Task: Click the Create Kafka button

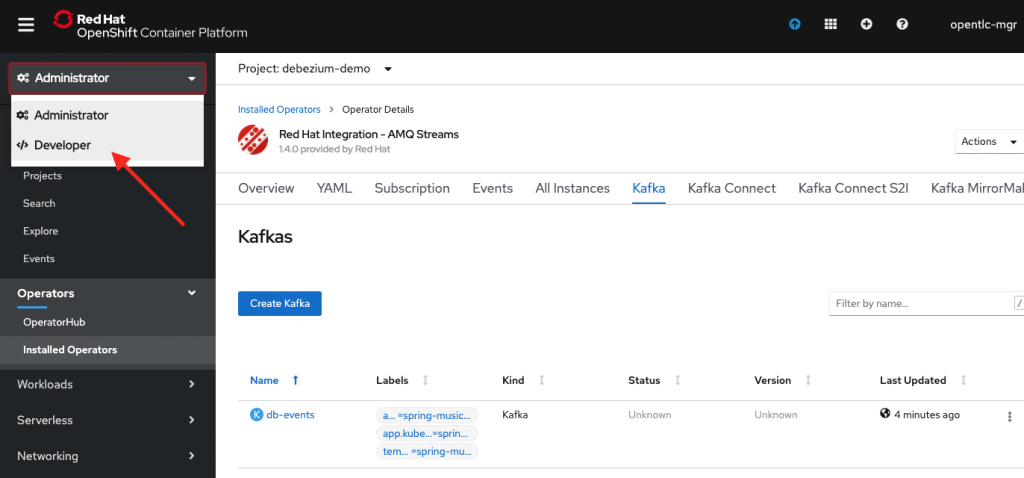Action: click(x=279, y=303)
